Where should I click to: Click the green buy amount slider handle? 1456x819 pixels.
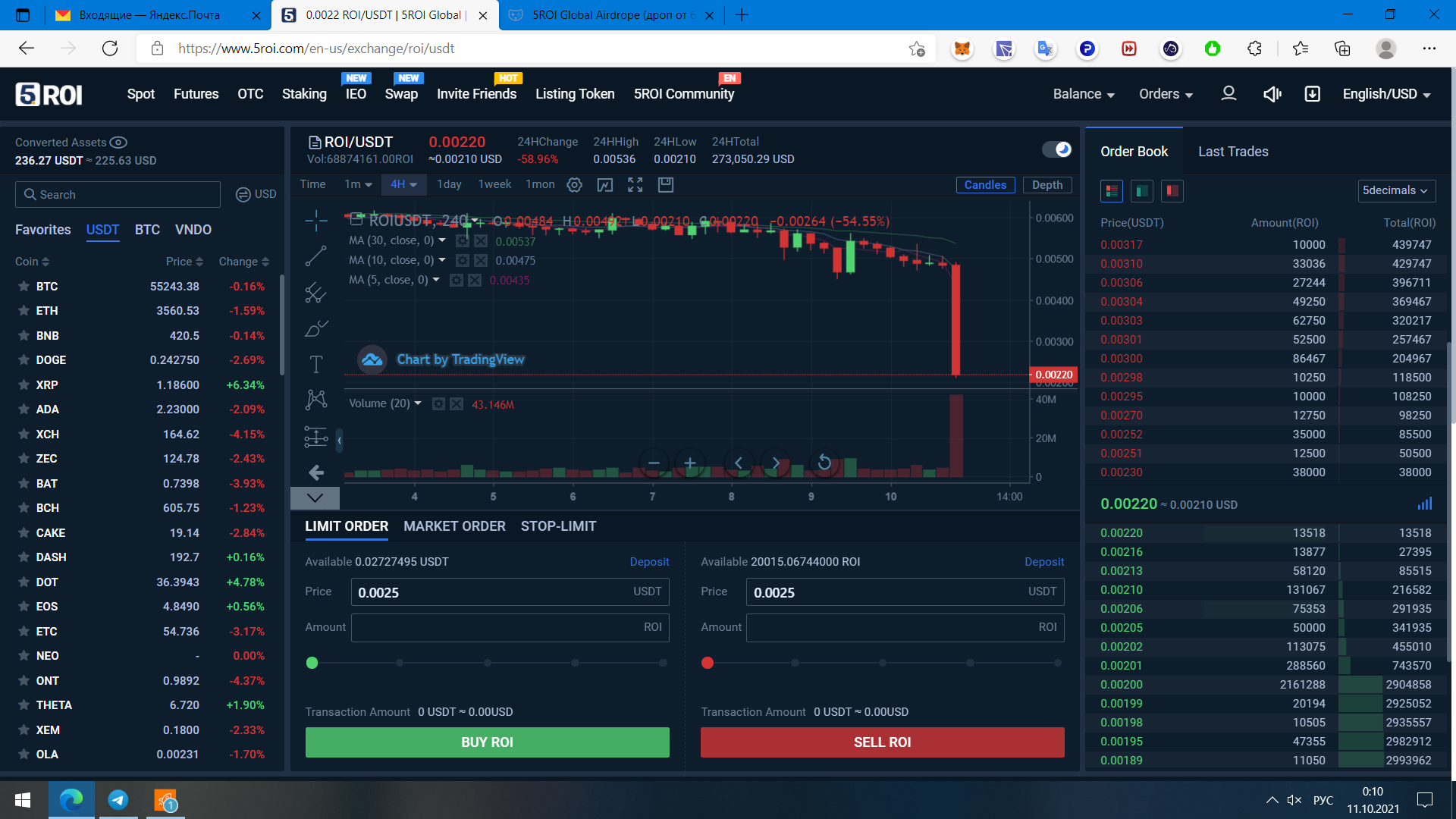pyautogui.click(x=312, y=663)
